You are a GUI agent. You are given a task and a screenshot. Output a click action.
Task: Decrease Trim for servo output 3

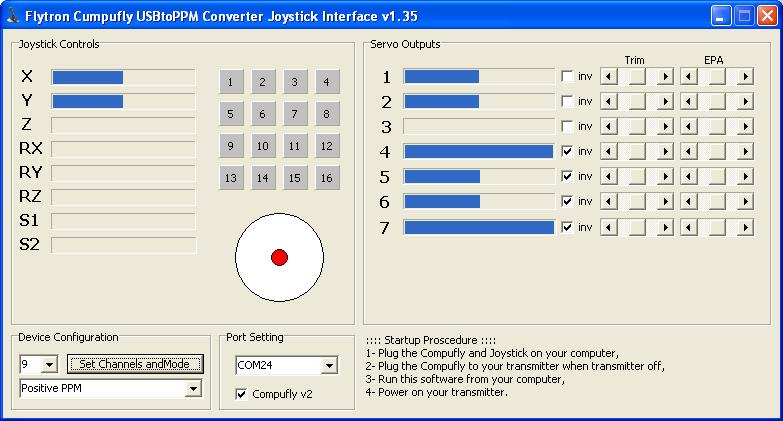point(608,126)
